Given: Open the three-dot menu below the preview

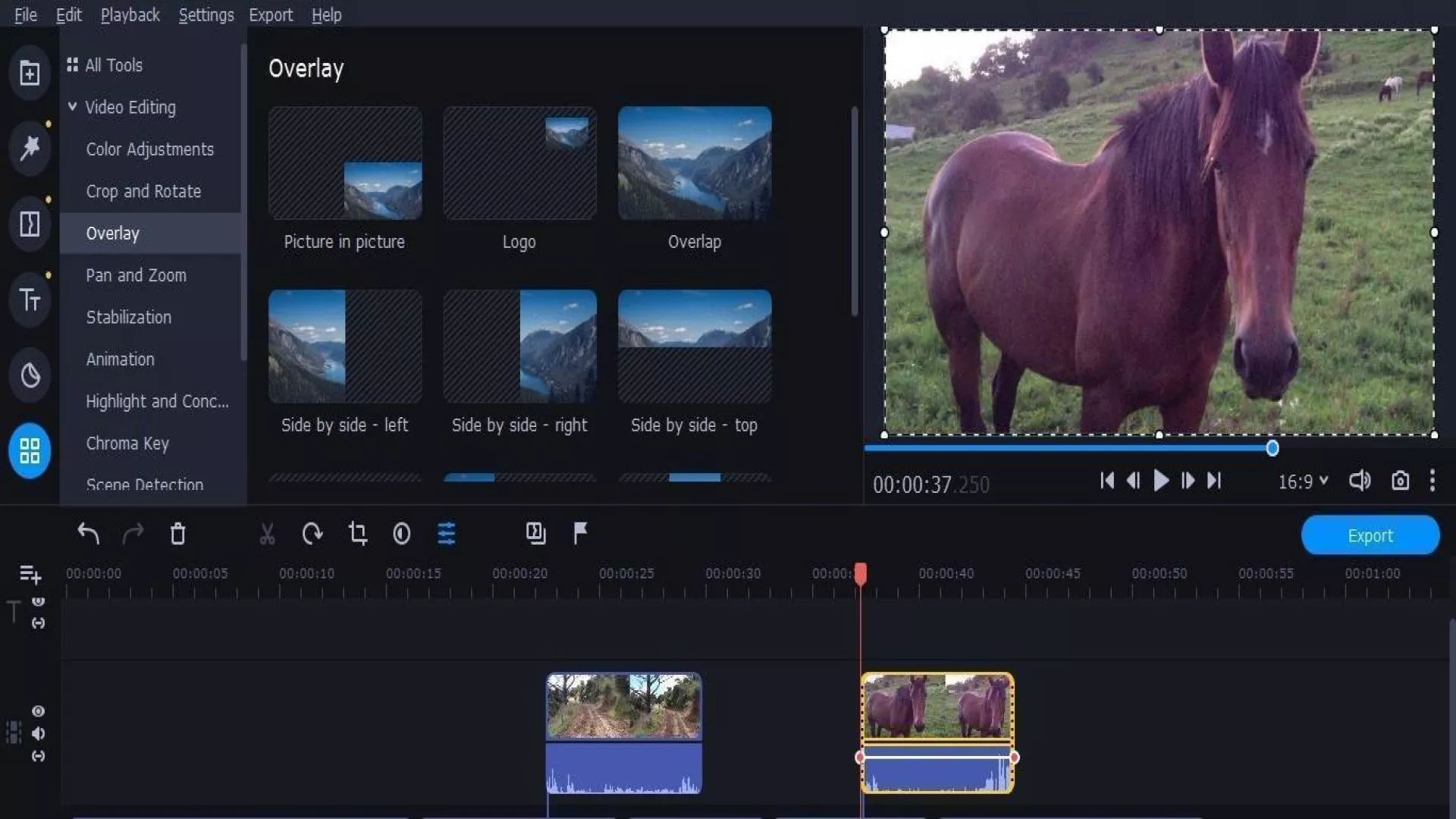Looking at the screenshot, I should coord(1433,480).
